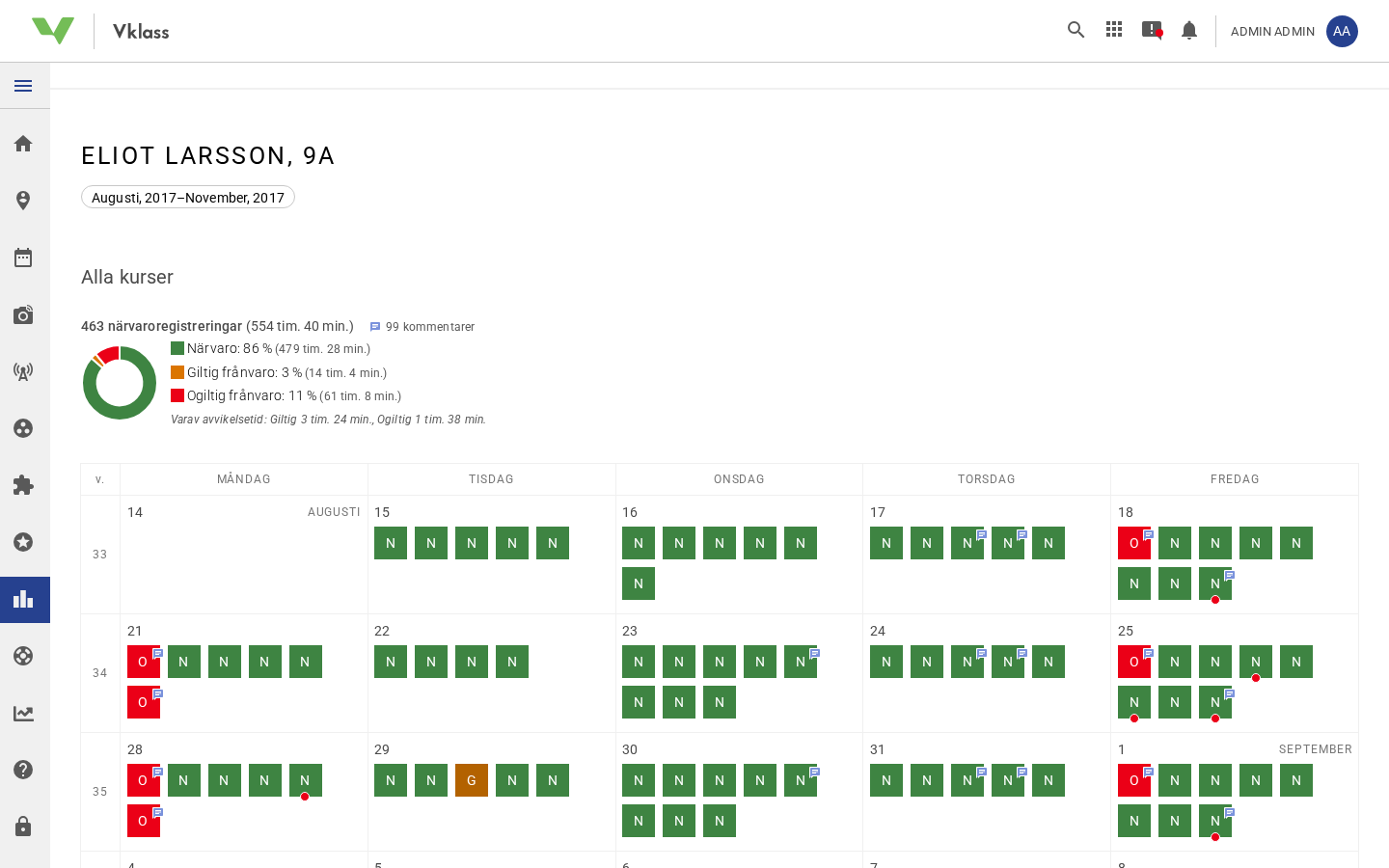Open the search icon in the header
1389x868 pixels.
[x=1076, y=30]
